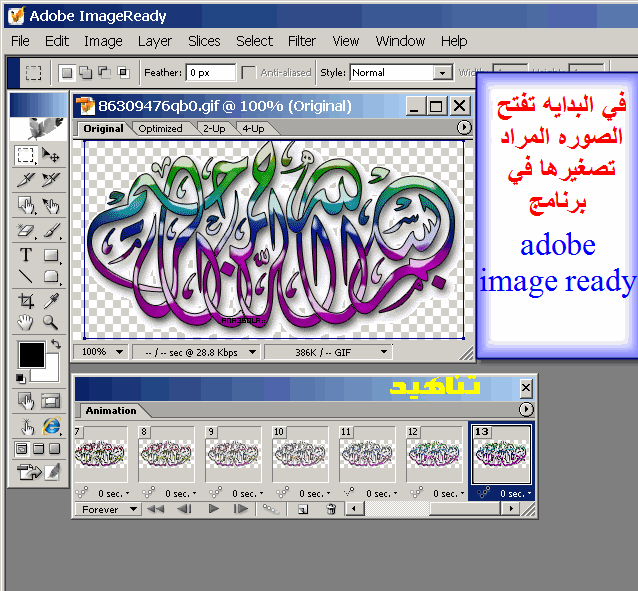638x591 pixels.
Task: Select the Move tool
Action: (51, 155)
